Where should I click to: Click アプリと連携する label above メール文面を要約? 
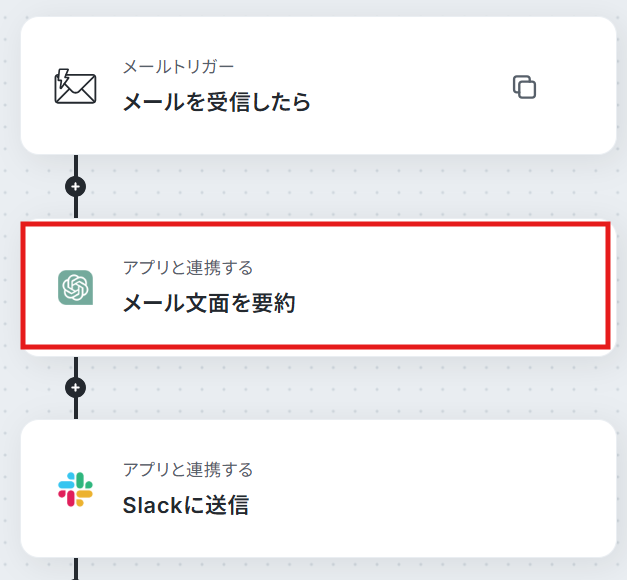[x=188, y=268]
